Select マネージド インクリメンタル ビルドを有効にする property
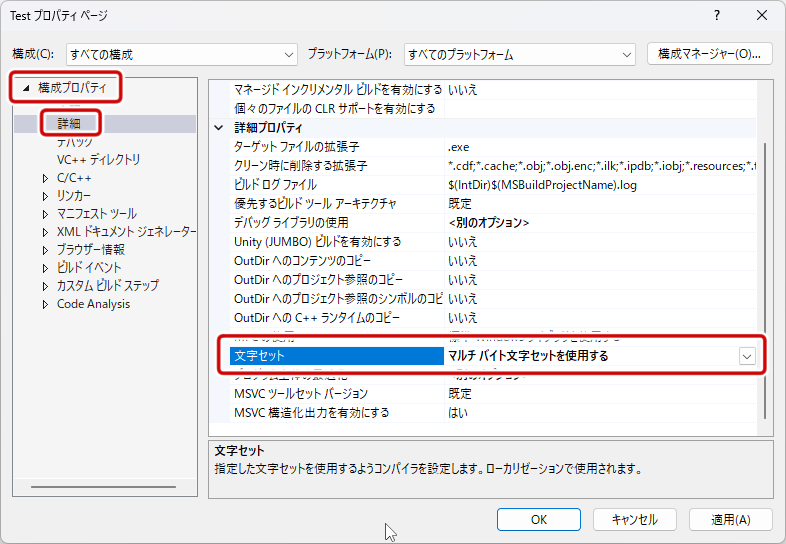Viewport: 786px width, 544px height. [337, 90]
